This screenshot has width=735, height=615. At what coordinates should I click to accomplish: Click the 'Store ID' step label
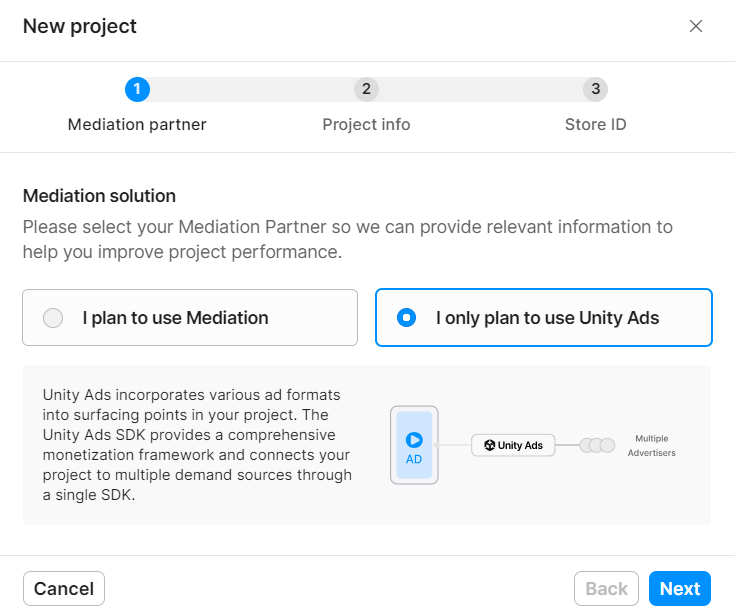[595, 124]
